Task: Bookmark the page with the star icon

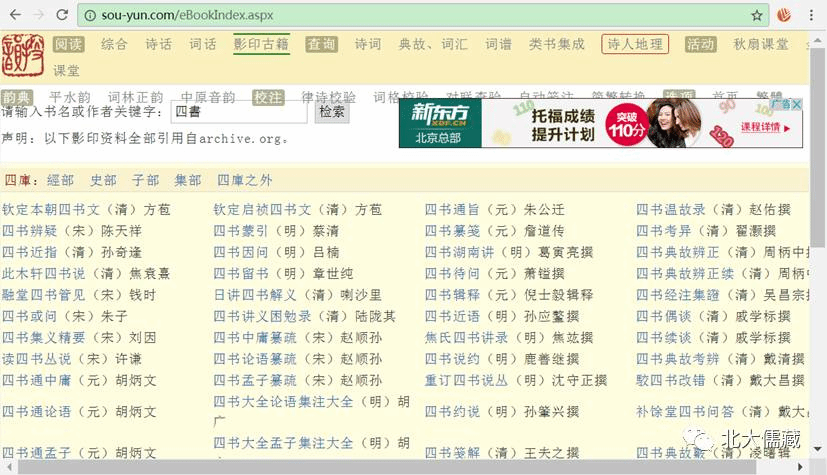Action: 757,15
